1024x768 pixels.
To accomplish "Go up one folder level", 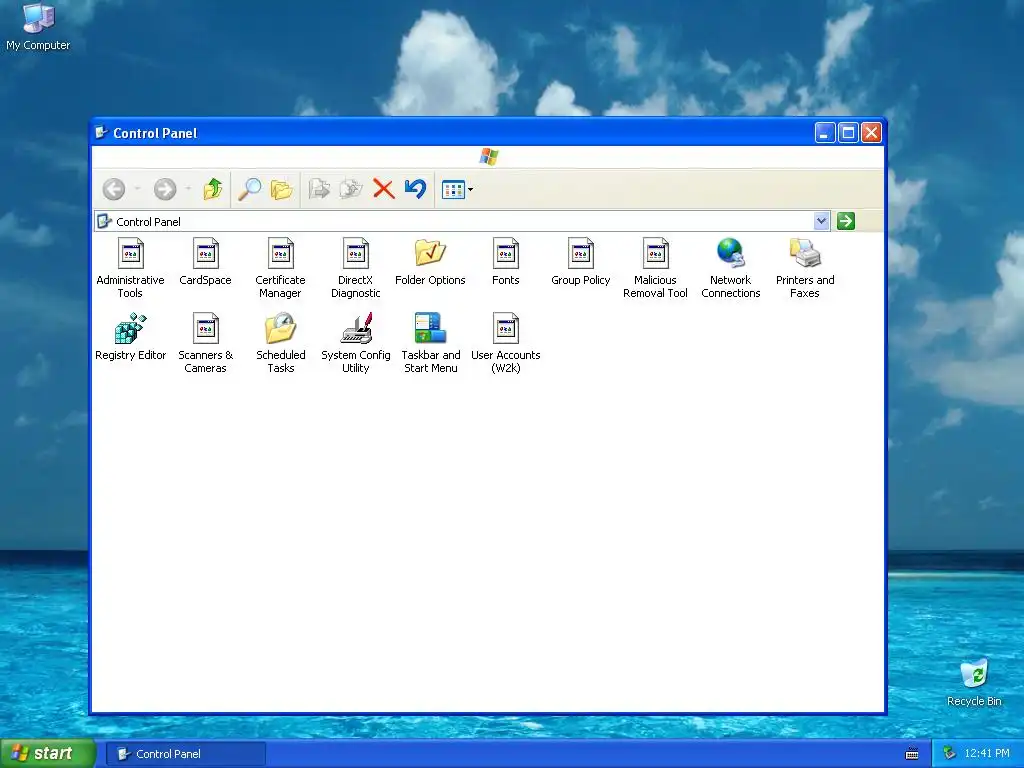I will (213, 189).
